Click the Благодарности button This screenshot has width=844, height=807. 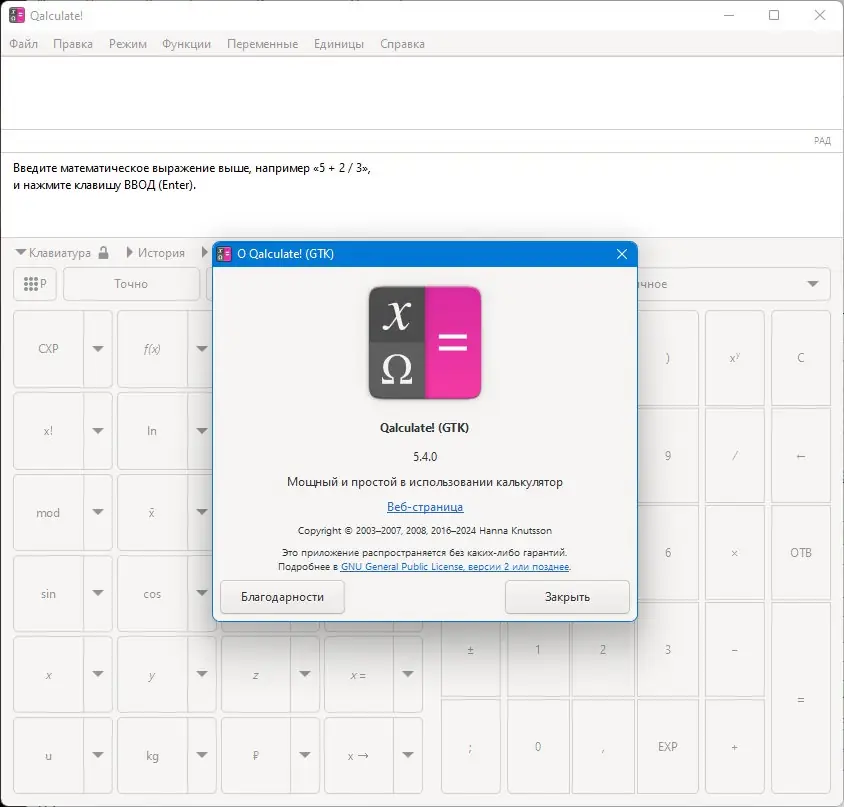tap(282, 597)
